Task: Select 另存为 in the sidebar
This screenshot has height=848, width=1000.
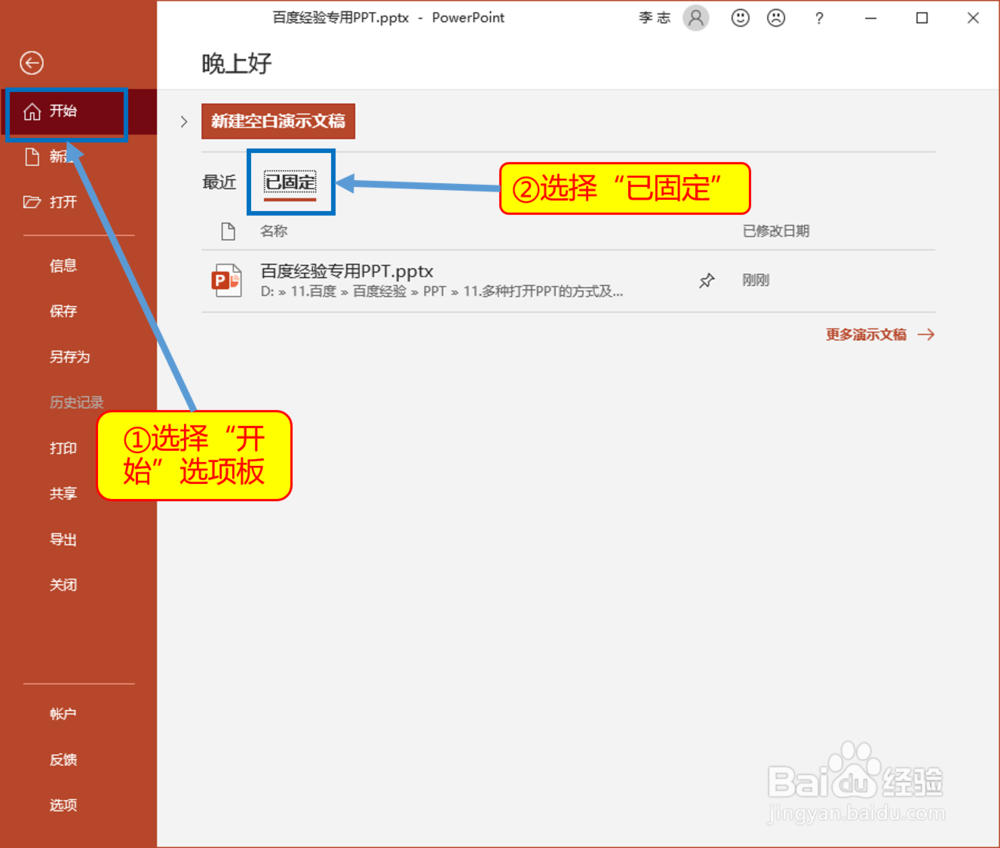Action: click(63, 356)
